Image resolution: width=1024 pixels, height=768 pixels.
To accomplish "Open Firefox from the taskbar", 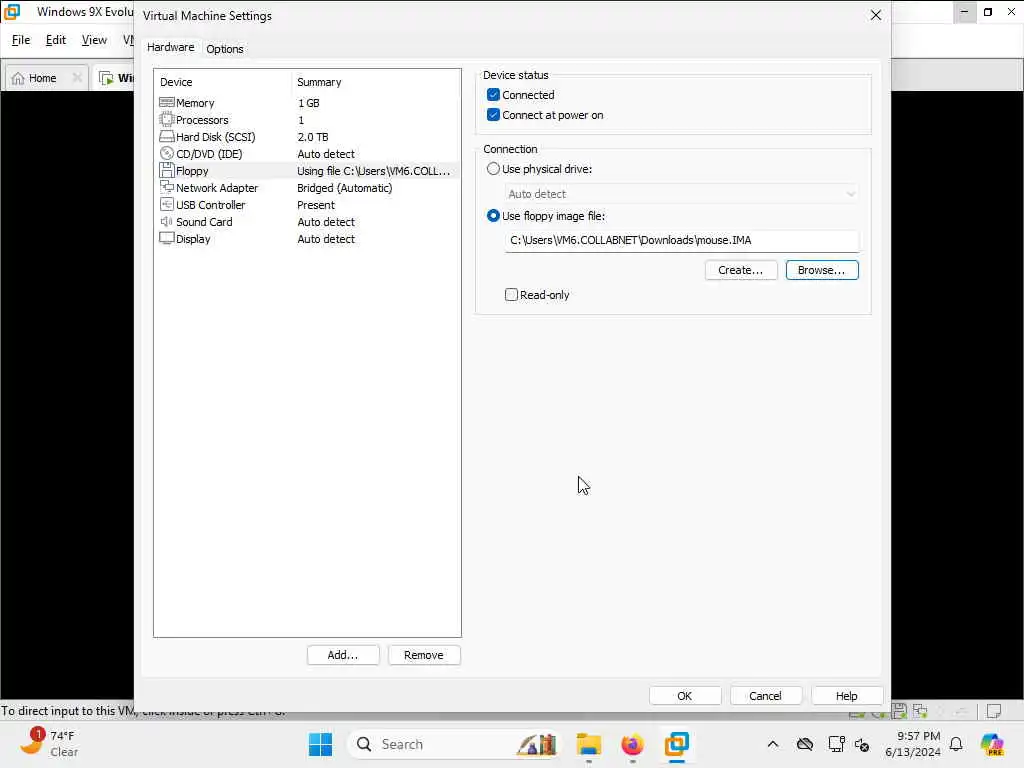I will (x=632, y=744).
